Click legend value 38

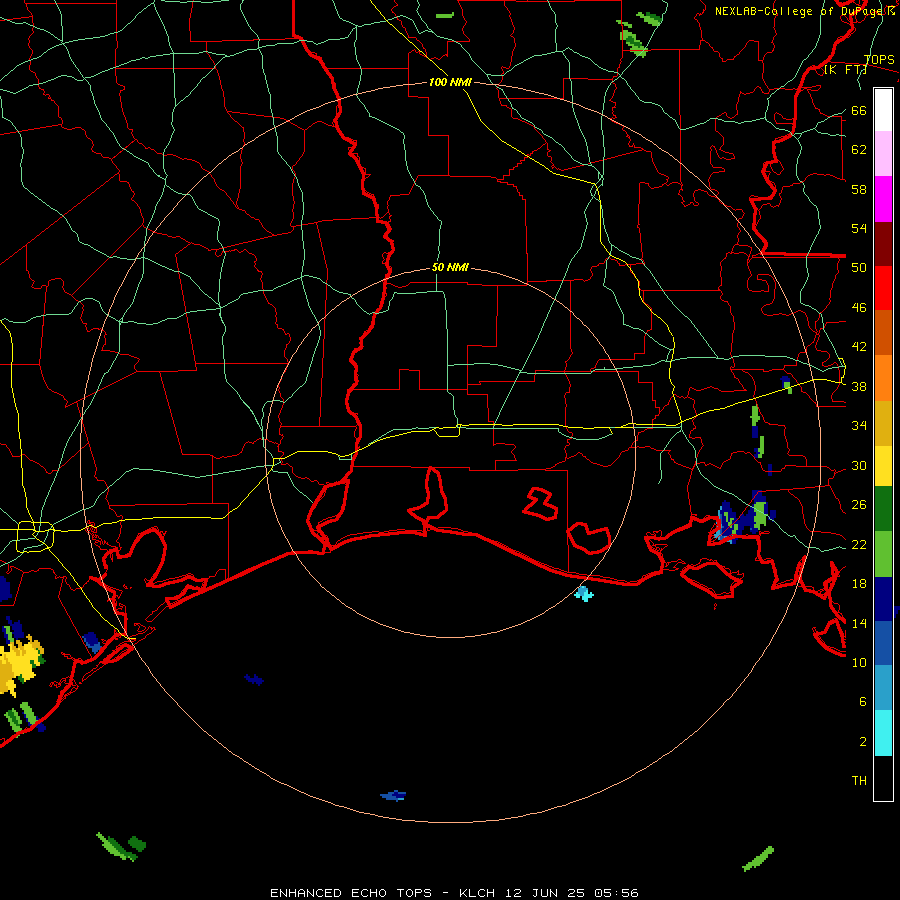859,386
